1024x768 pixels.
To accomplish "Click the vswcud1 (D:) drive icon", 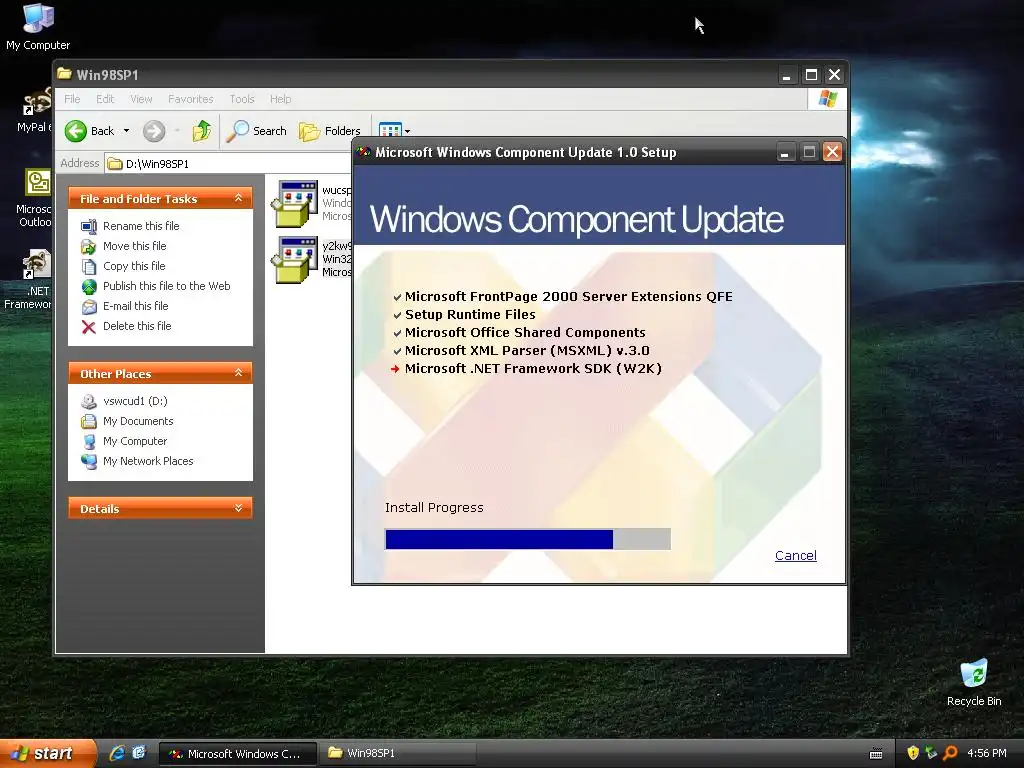I will point(89,401).
